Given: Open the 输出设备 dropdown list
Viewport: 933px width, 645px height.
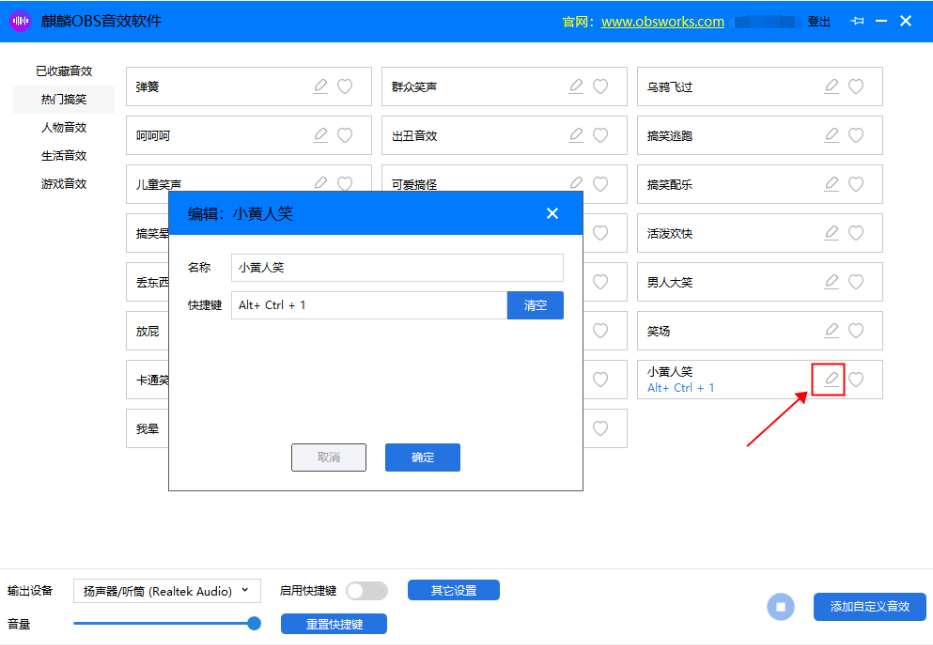Looking at the screenshot, I should click(x=167, y=591).
